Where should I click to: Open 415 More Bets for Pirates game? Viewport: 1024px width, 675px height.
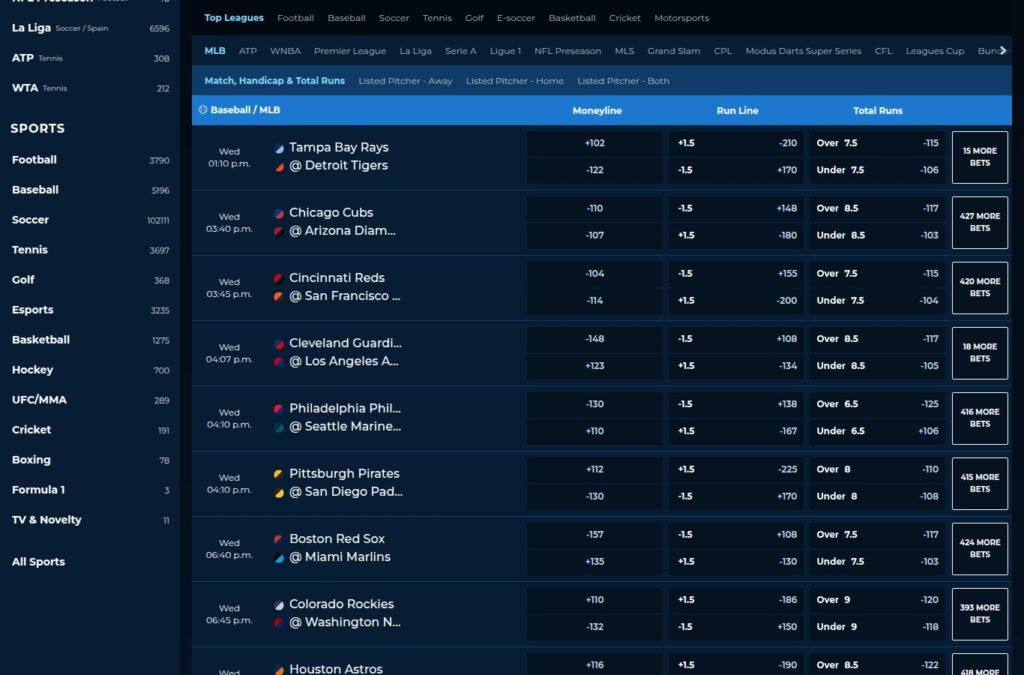(979, 484)
